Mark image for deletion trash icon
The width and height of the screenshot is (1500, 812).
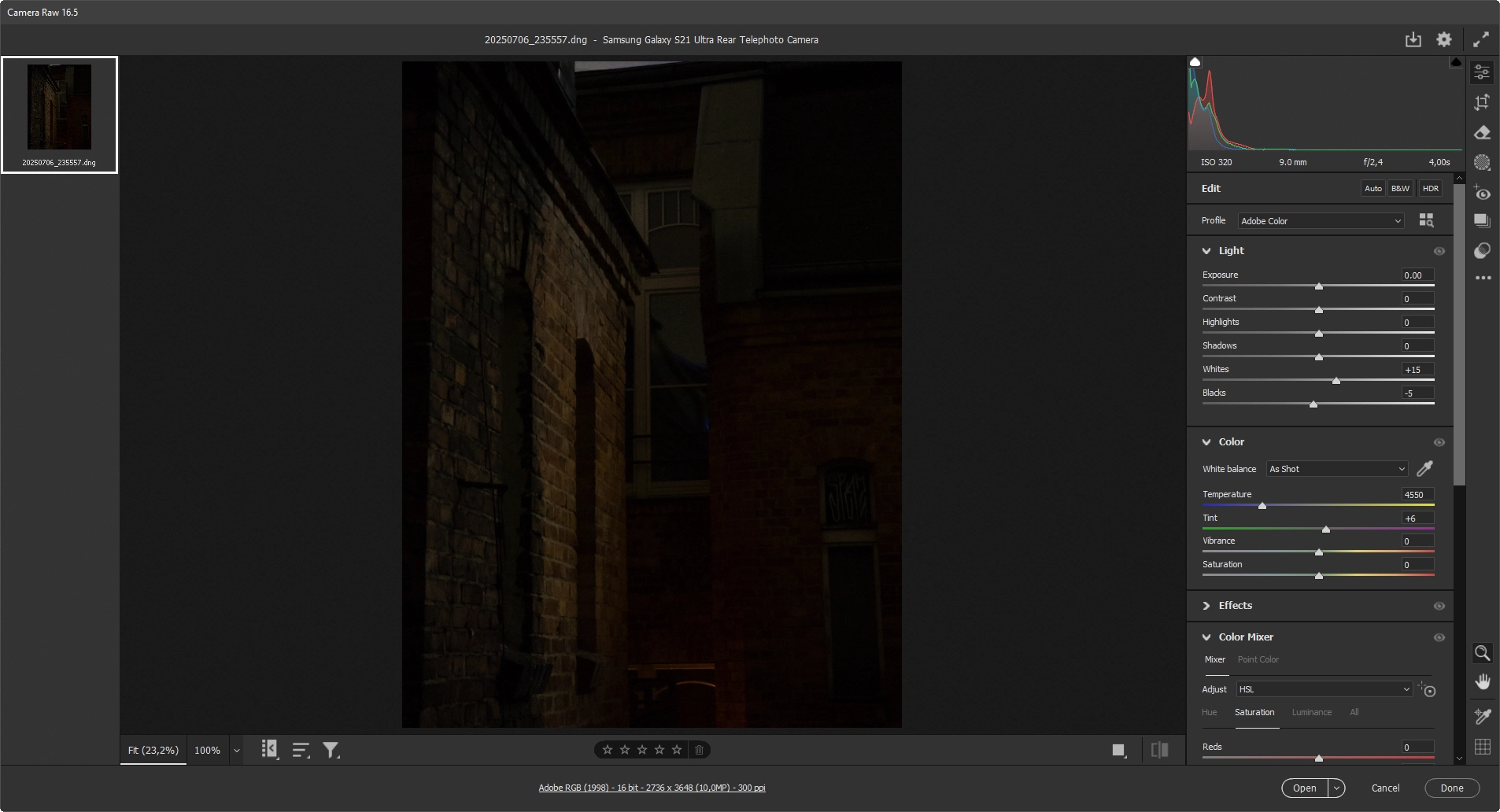pyautogui.click(x=699, y=750)
